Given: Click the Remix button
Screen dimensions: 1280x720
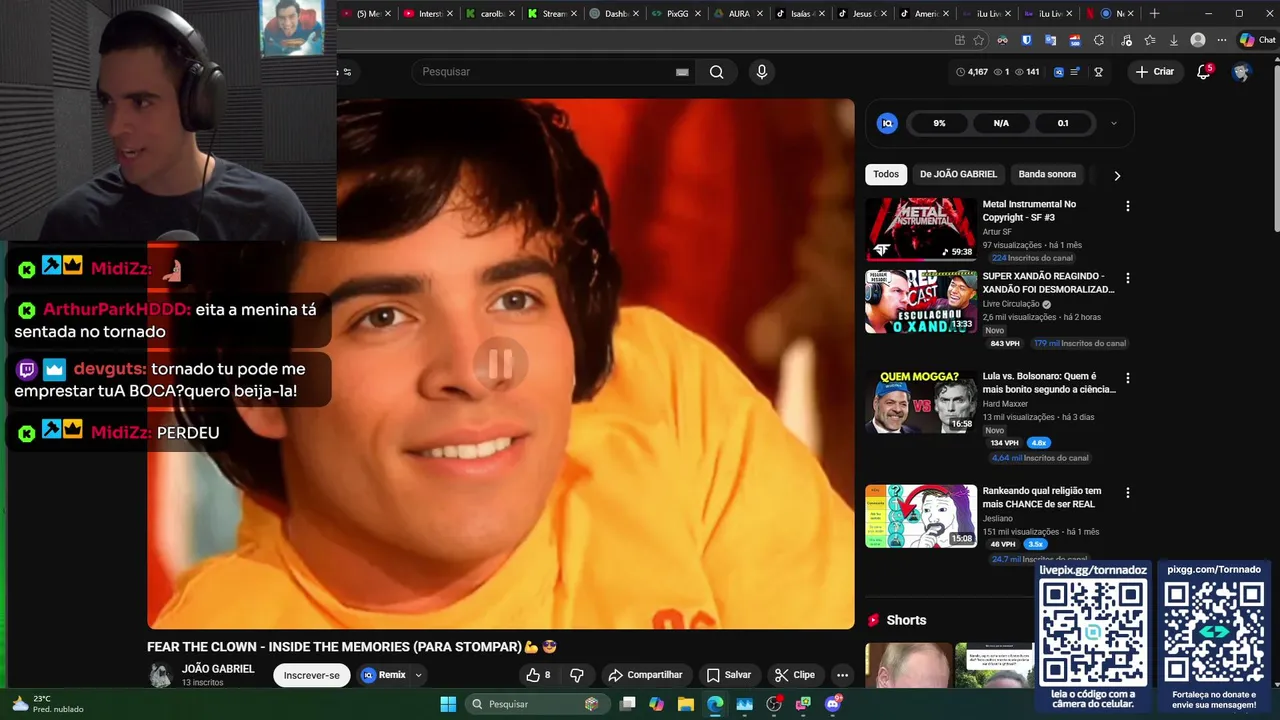Looking at the screenshot, I should pos(384,675).
